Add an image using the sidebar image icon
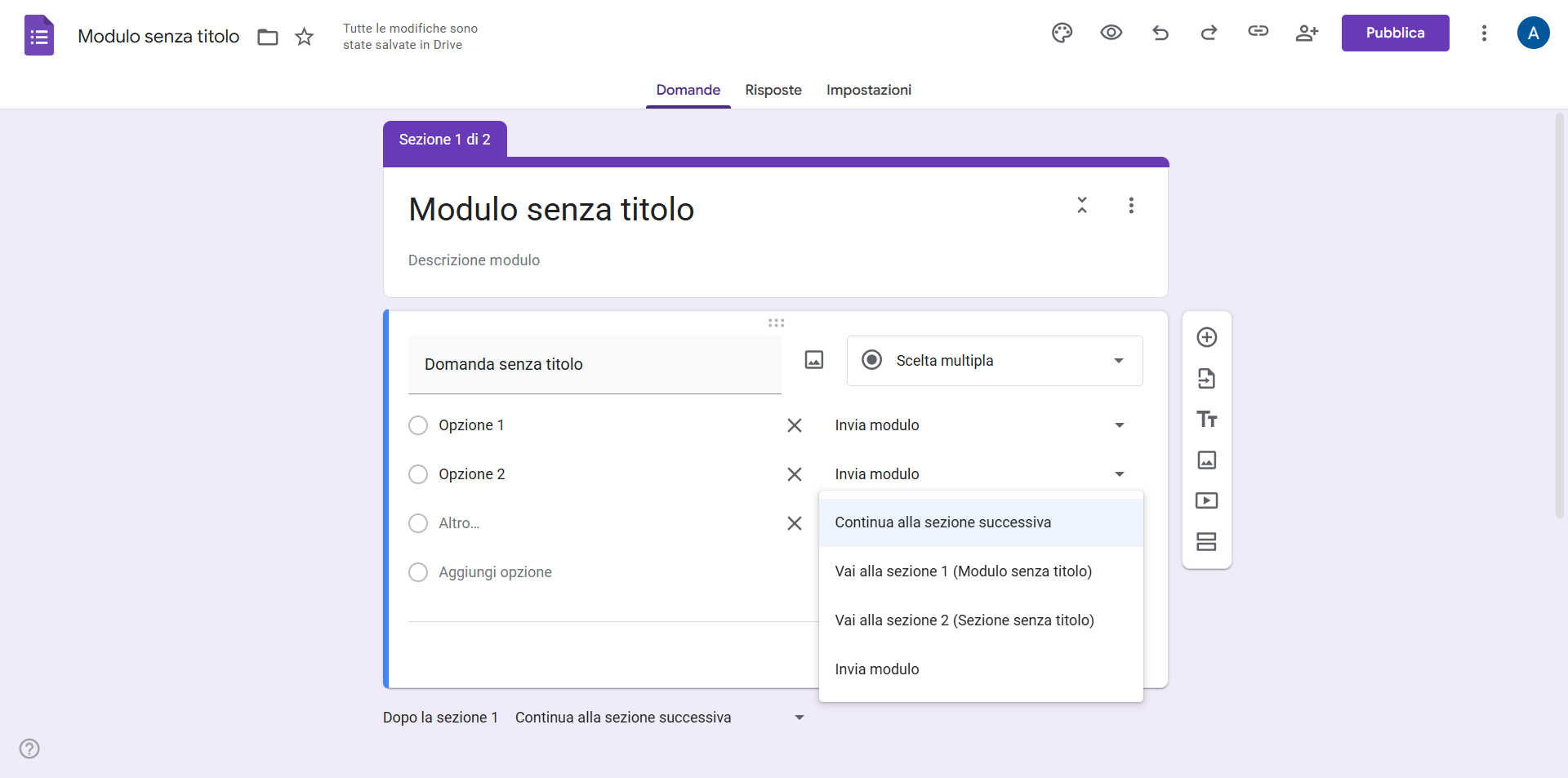The height and width of the screenshot is (778, 1568). click(1207, 460)
